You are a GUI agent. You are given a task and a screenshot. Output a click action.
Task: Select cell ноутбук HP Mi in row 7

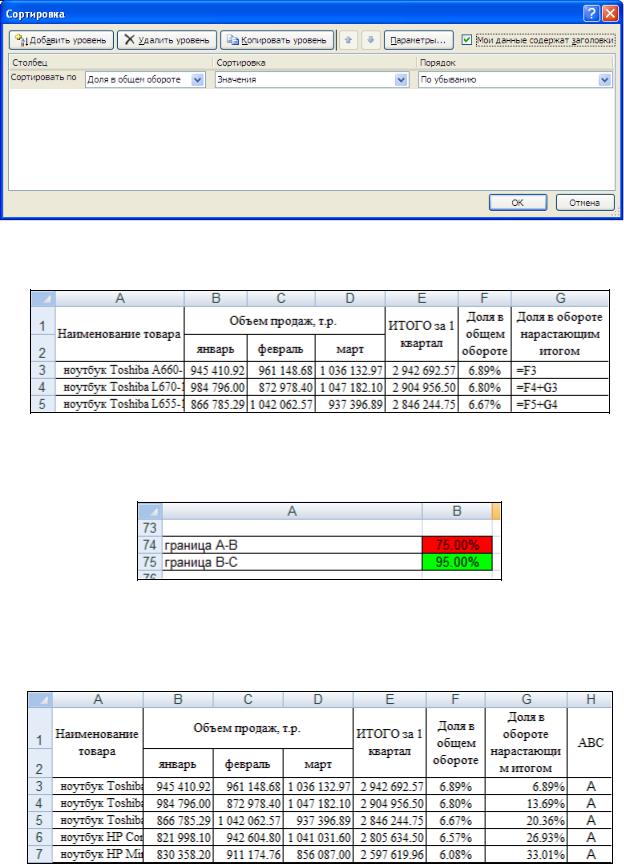(x=98, y=855)
